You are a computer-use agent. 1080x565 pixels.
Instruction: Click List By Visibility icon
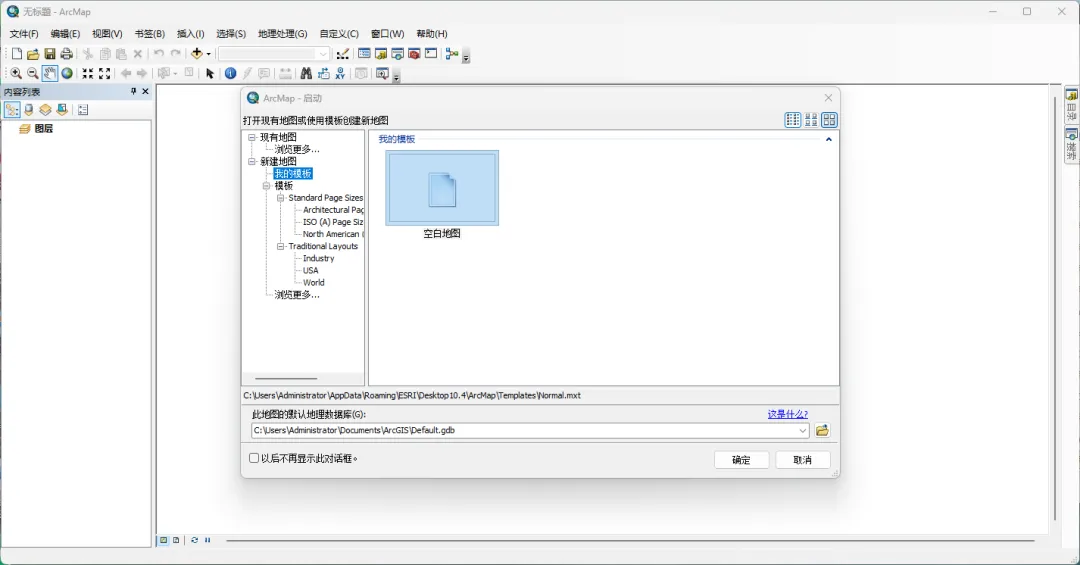point(45,110)
